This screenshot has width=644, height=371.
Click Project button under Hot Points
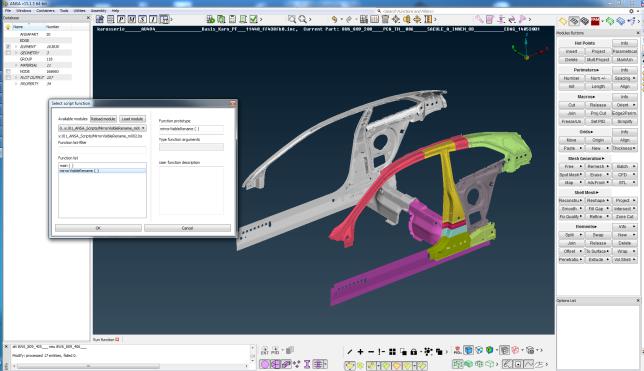598,52
